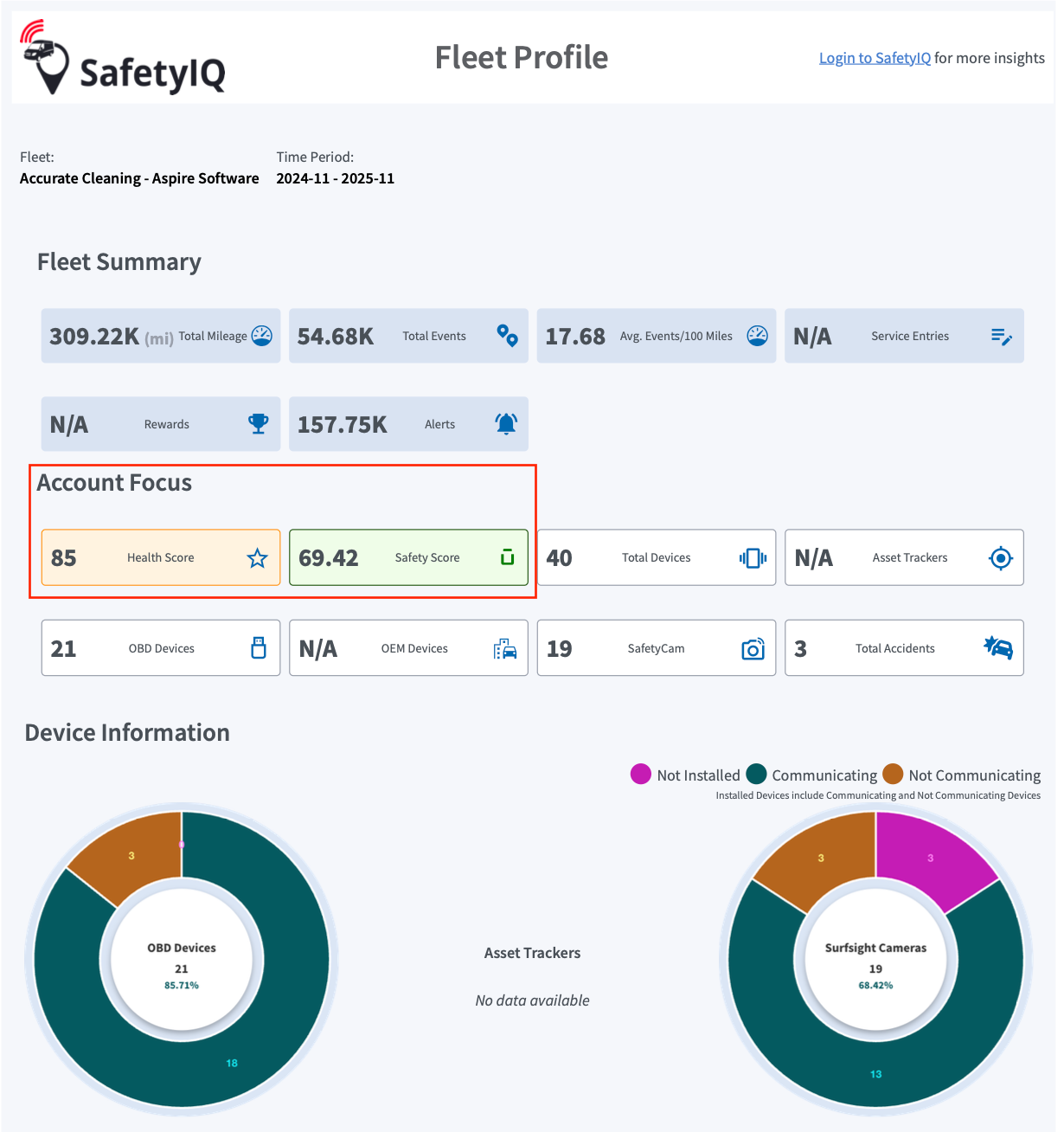Select the OEM Devices card
The width and height of the screenshot is (1064, 1132).
coord(408,648)
